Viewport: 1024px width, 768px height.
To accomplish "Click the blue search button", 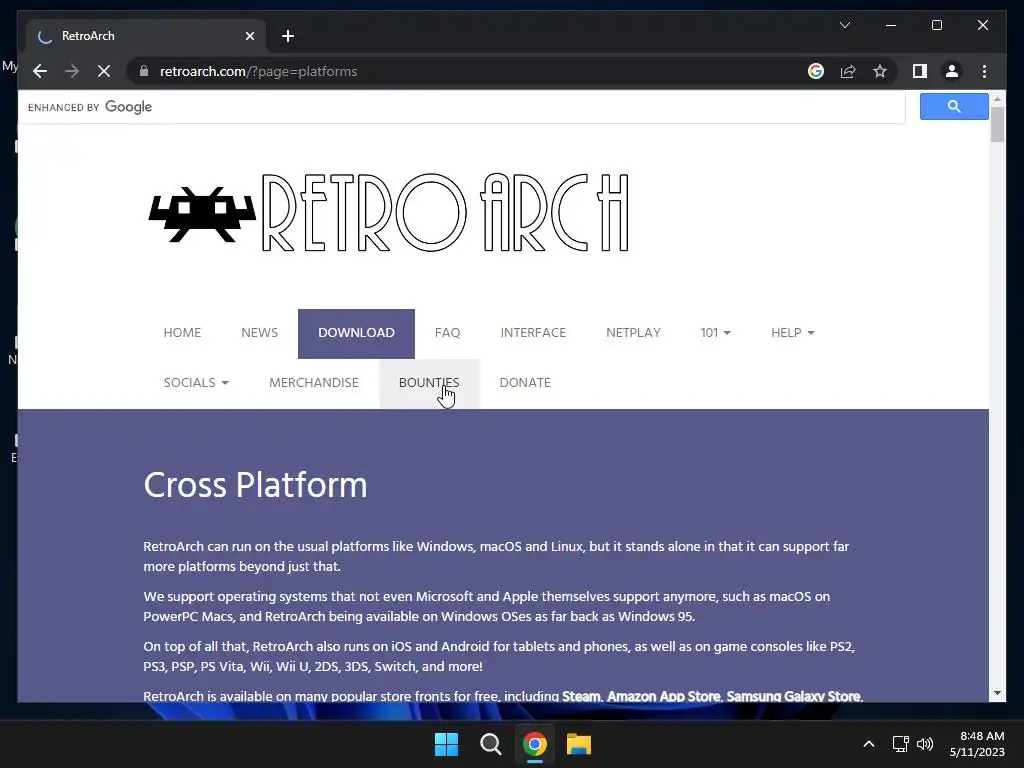I will [953, 106].
